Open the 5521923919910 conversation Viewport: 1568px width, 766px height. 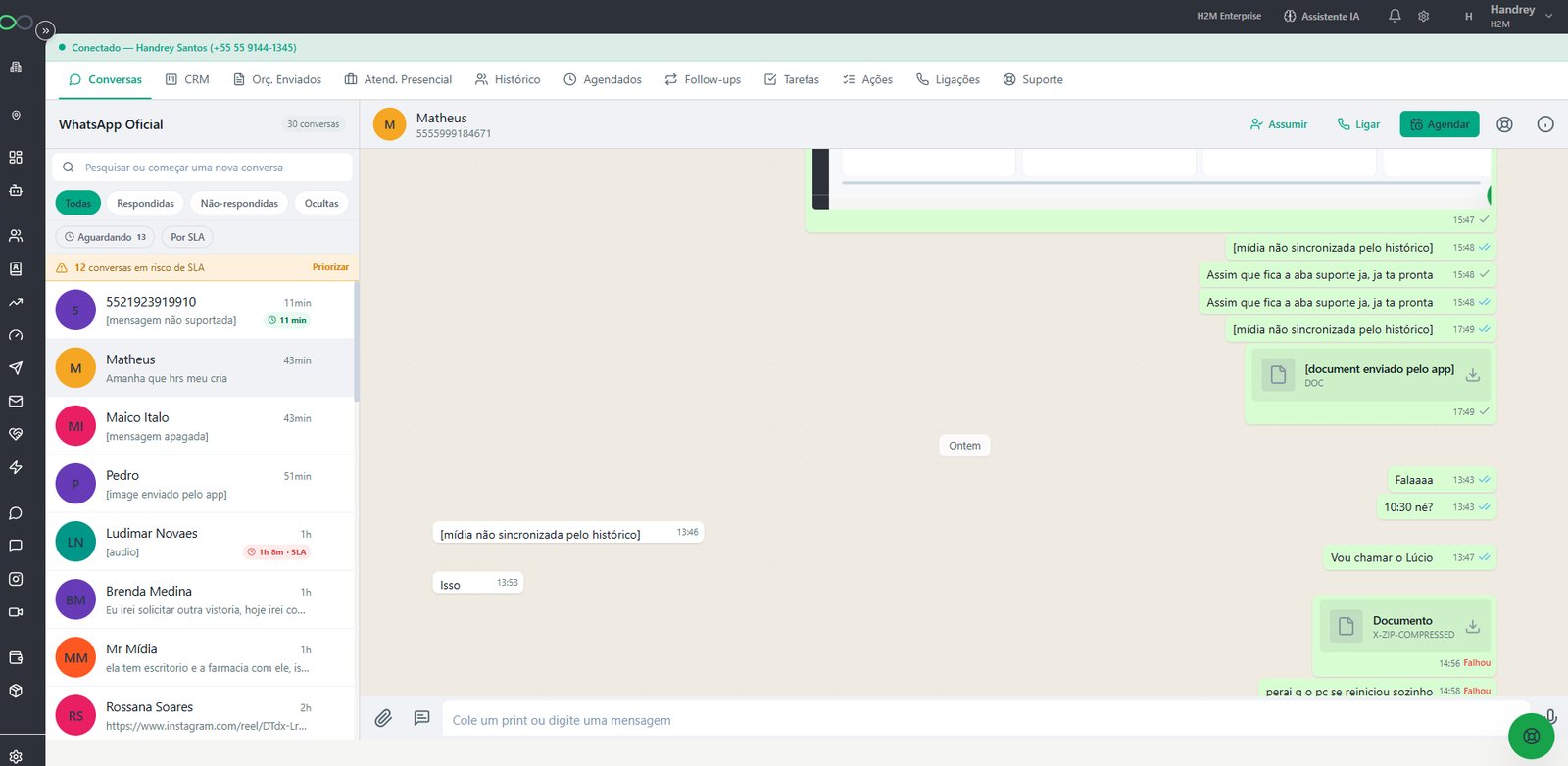202,311
